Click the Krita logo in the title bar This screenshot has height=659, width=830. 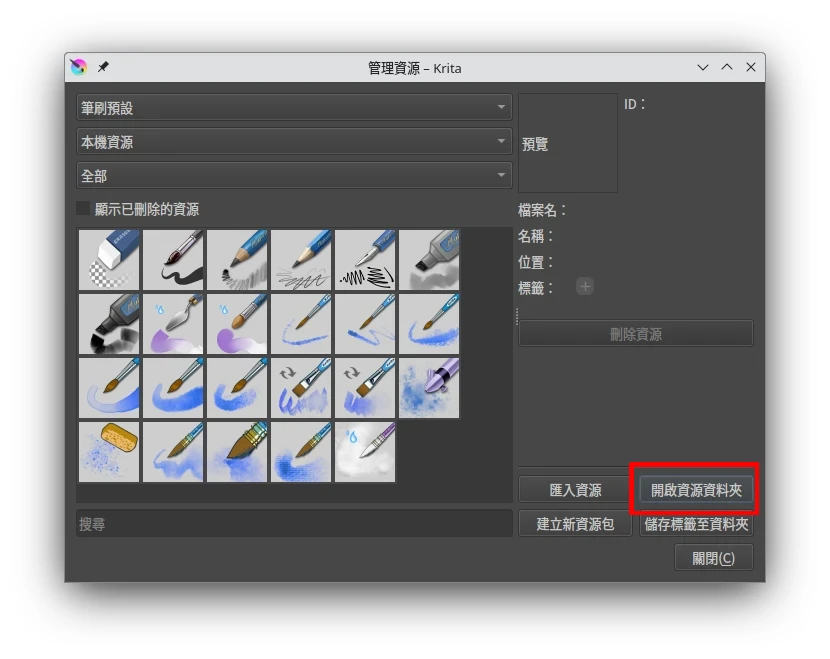click(x=78, y=68)
